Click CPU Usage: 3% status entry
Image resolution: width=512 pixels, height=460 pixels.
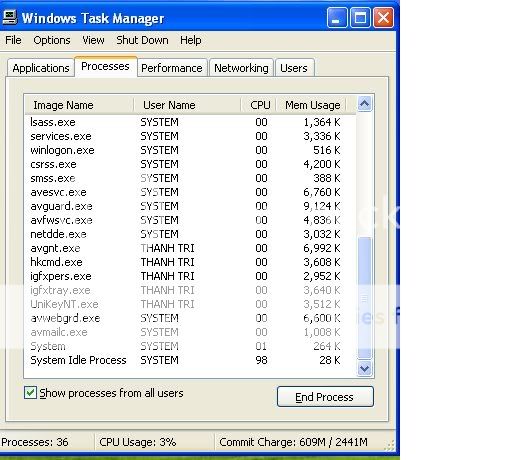pos(138,442)
